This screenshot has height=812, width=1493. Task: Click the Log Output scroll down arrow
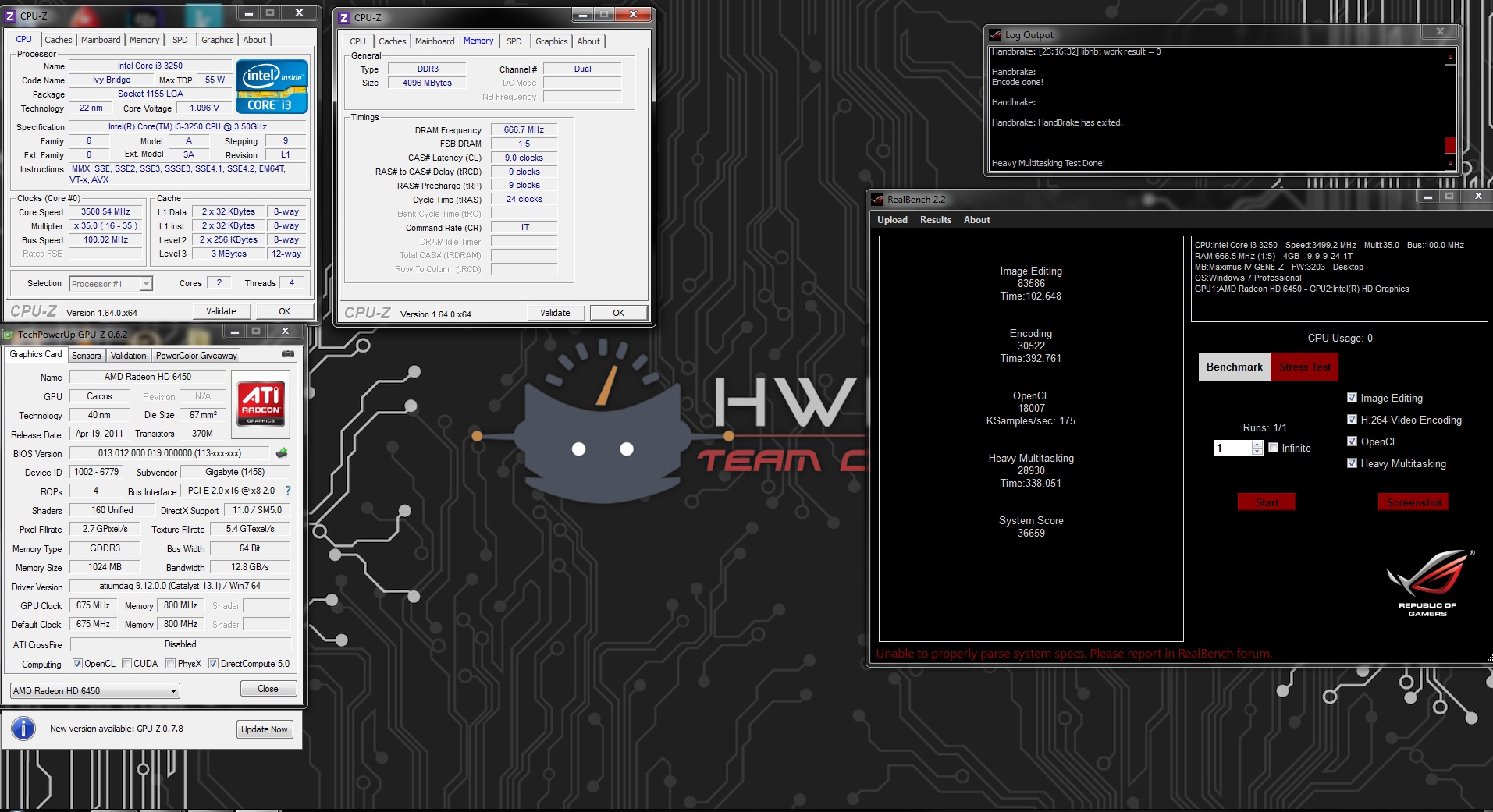pyautogui.click(x=1451, y=162)
